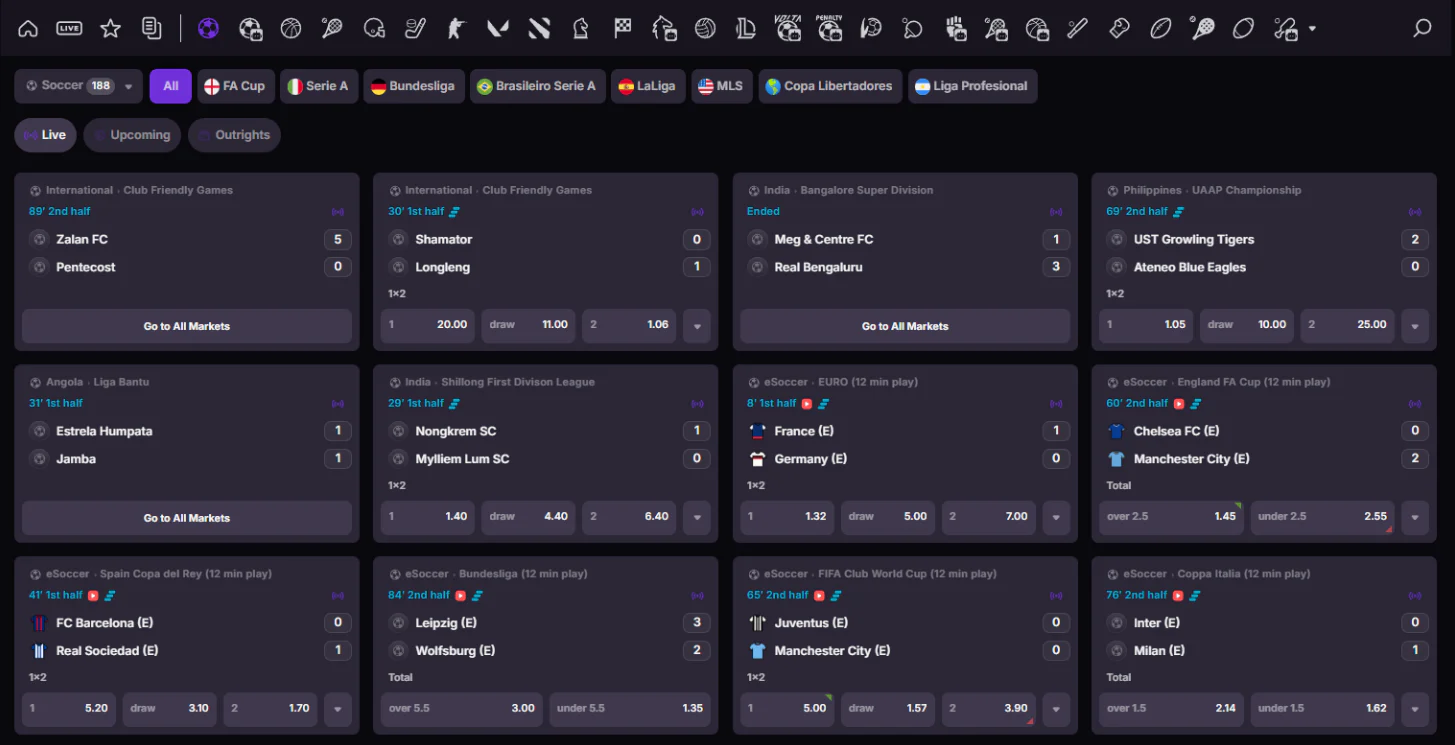The width and height of the screenshot is (1455, 745).
Task: Select the ice hockey stick icon
Action: 415,29
